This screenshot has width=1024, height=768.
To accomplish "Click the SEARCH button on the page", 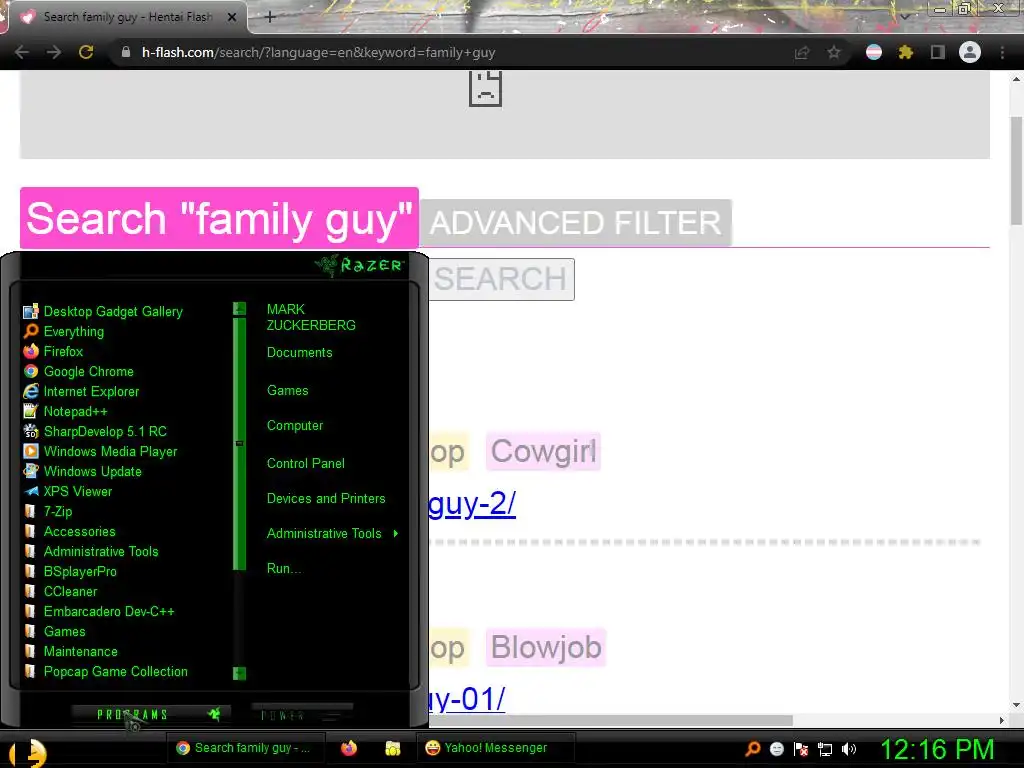I will [x=501, y=279].
